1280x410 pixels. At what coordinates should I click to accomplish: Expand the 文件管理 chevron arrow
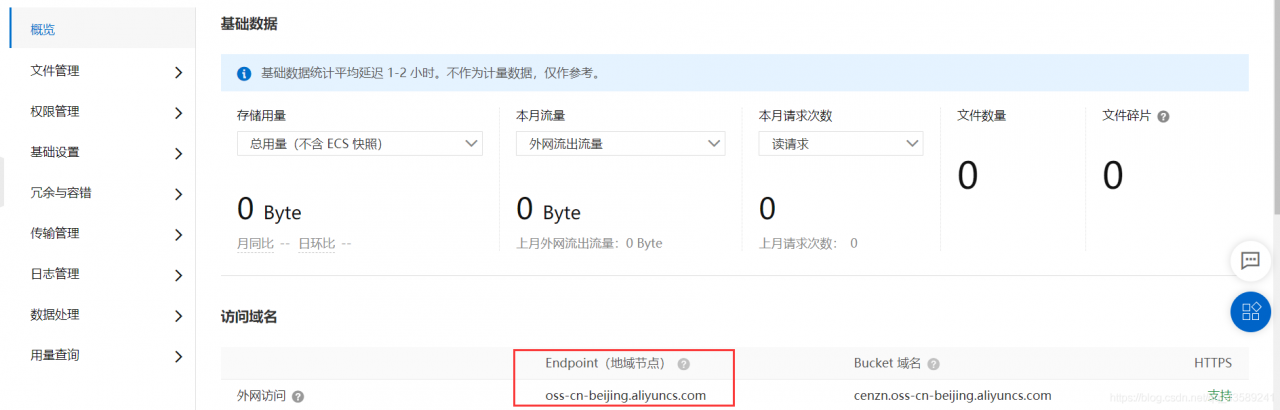tap(178, 72)
